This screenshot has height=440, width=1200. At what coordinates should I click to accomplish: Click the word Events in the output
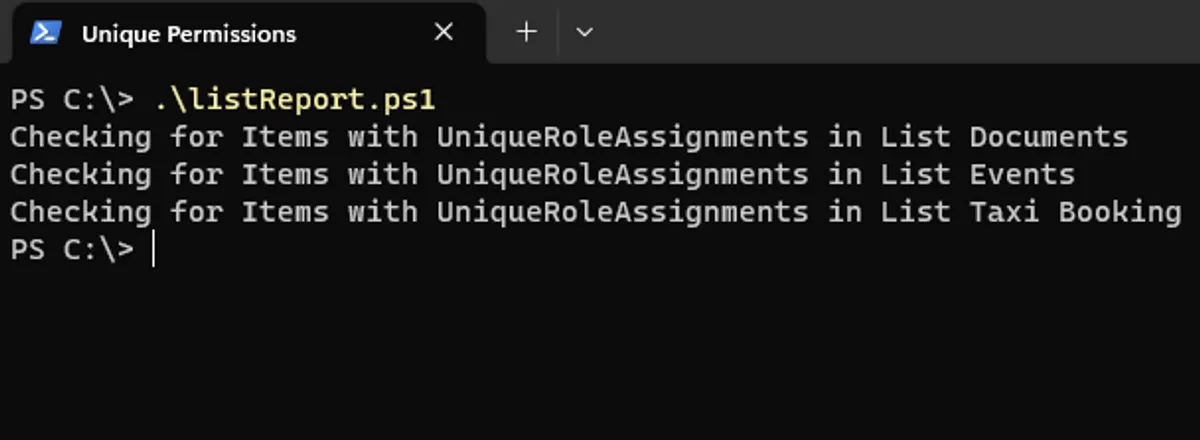click(1022, 174)
